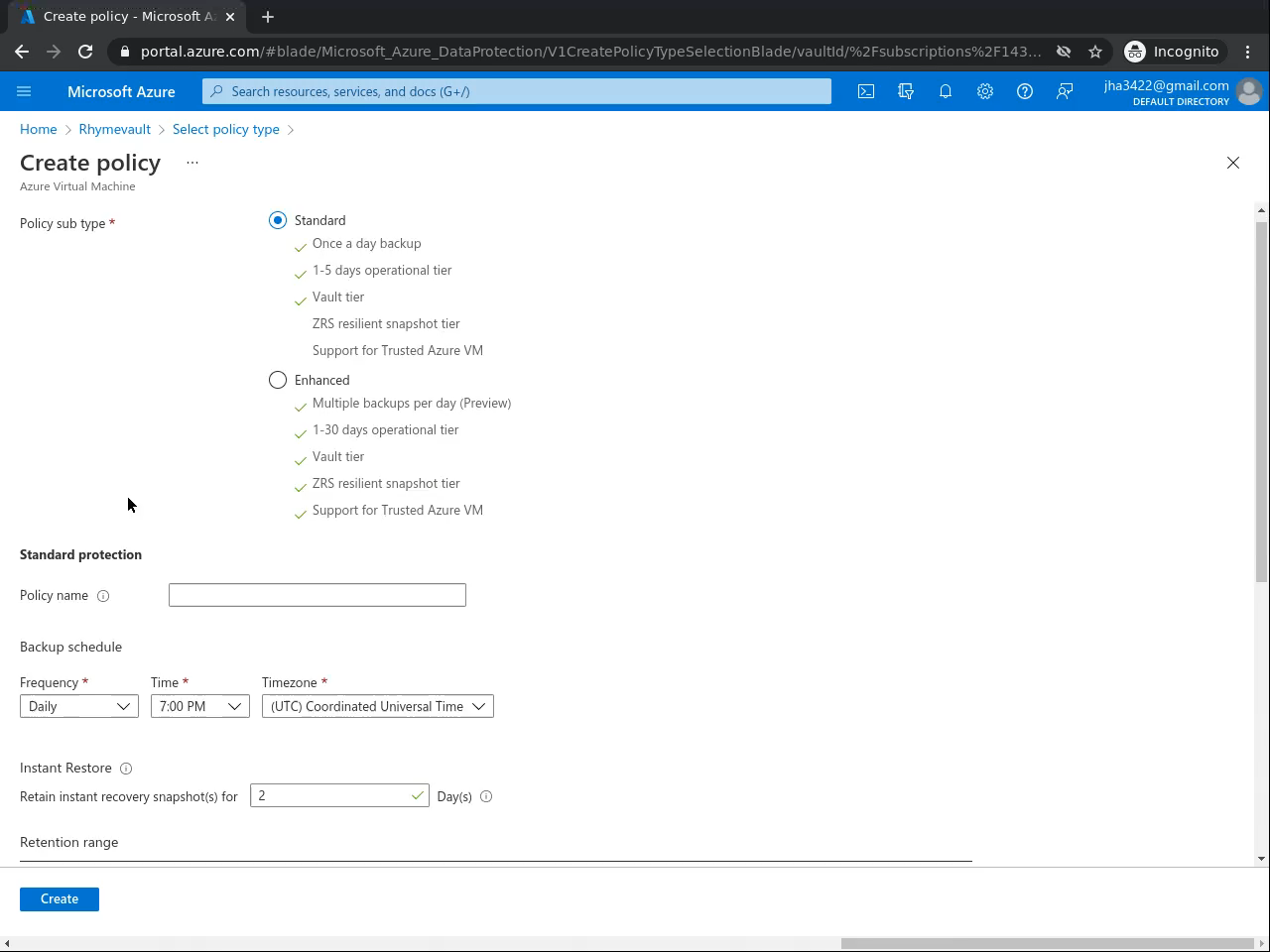Click 'ZRS resilient snapshot tier' under Standard
The height and width of the screenshot is (952, 1270).
[386, 324]
